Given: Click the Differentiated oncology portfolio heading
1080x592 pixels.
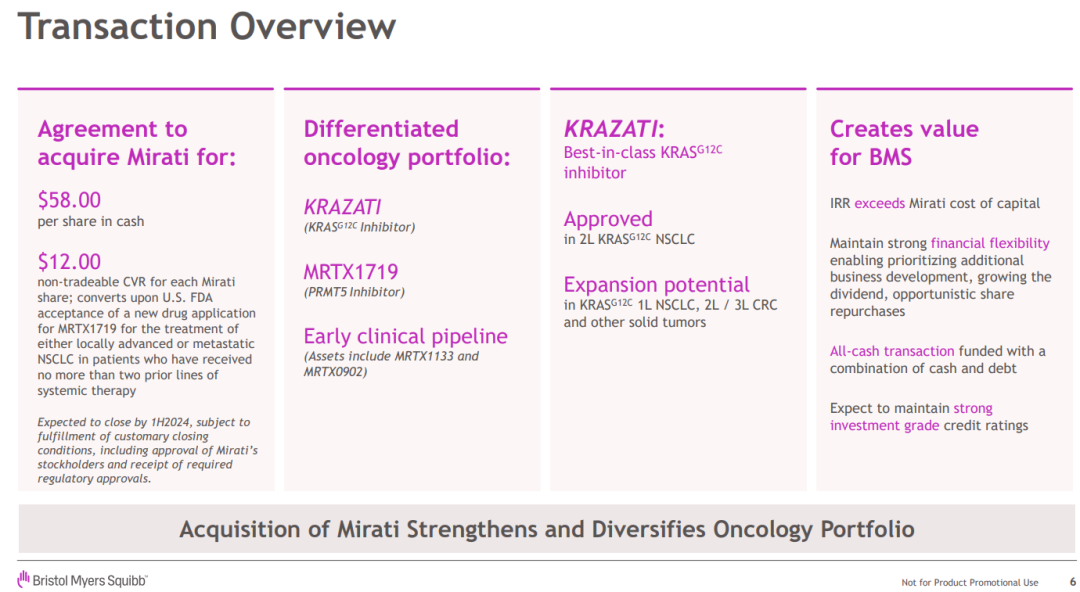Looking at the screenshot, I should [x=407, y=143].
